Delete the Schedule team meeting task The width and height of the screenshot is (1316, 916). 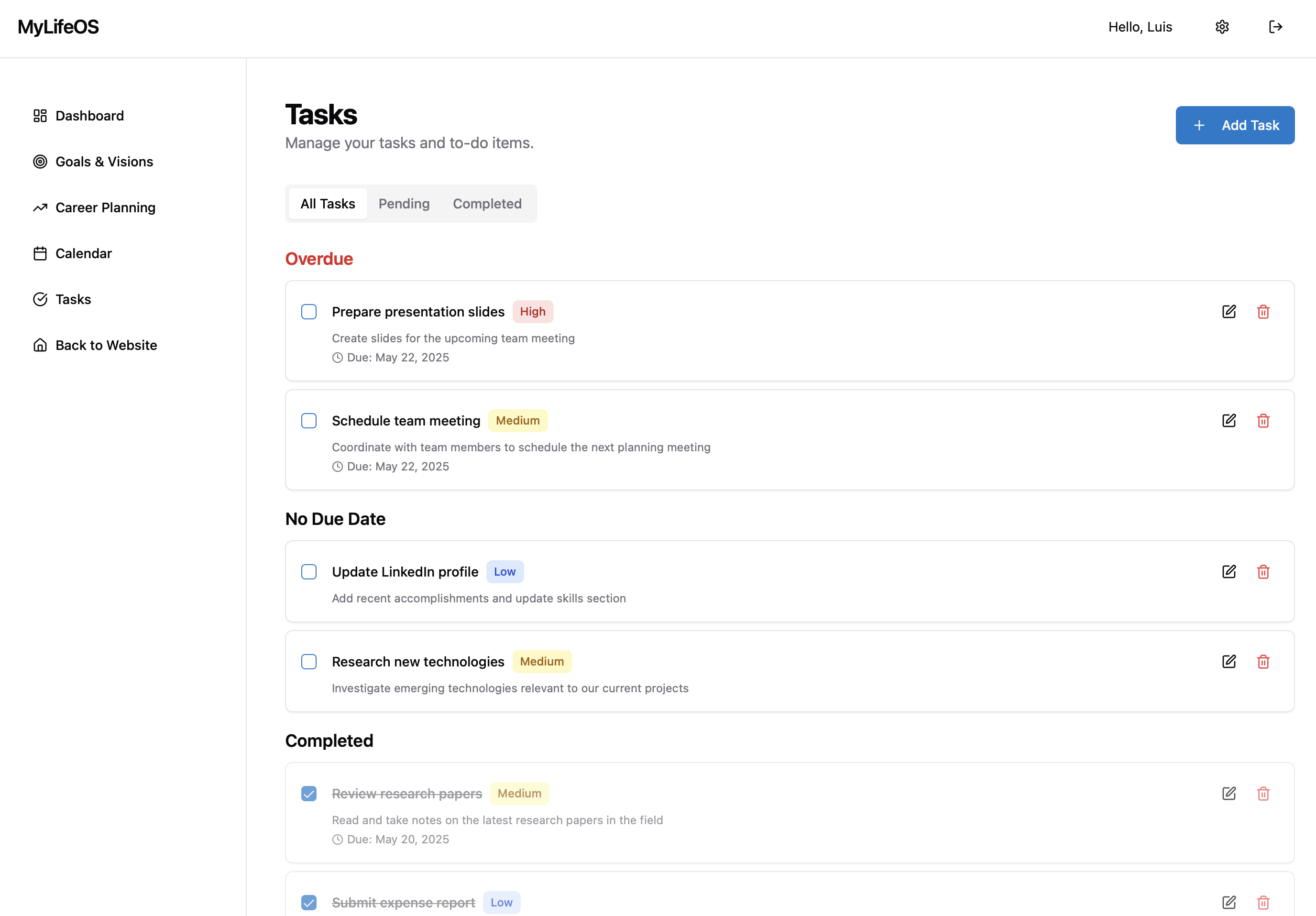[x=1264, y=421]
